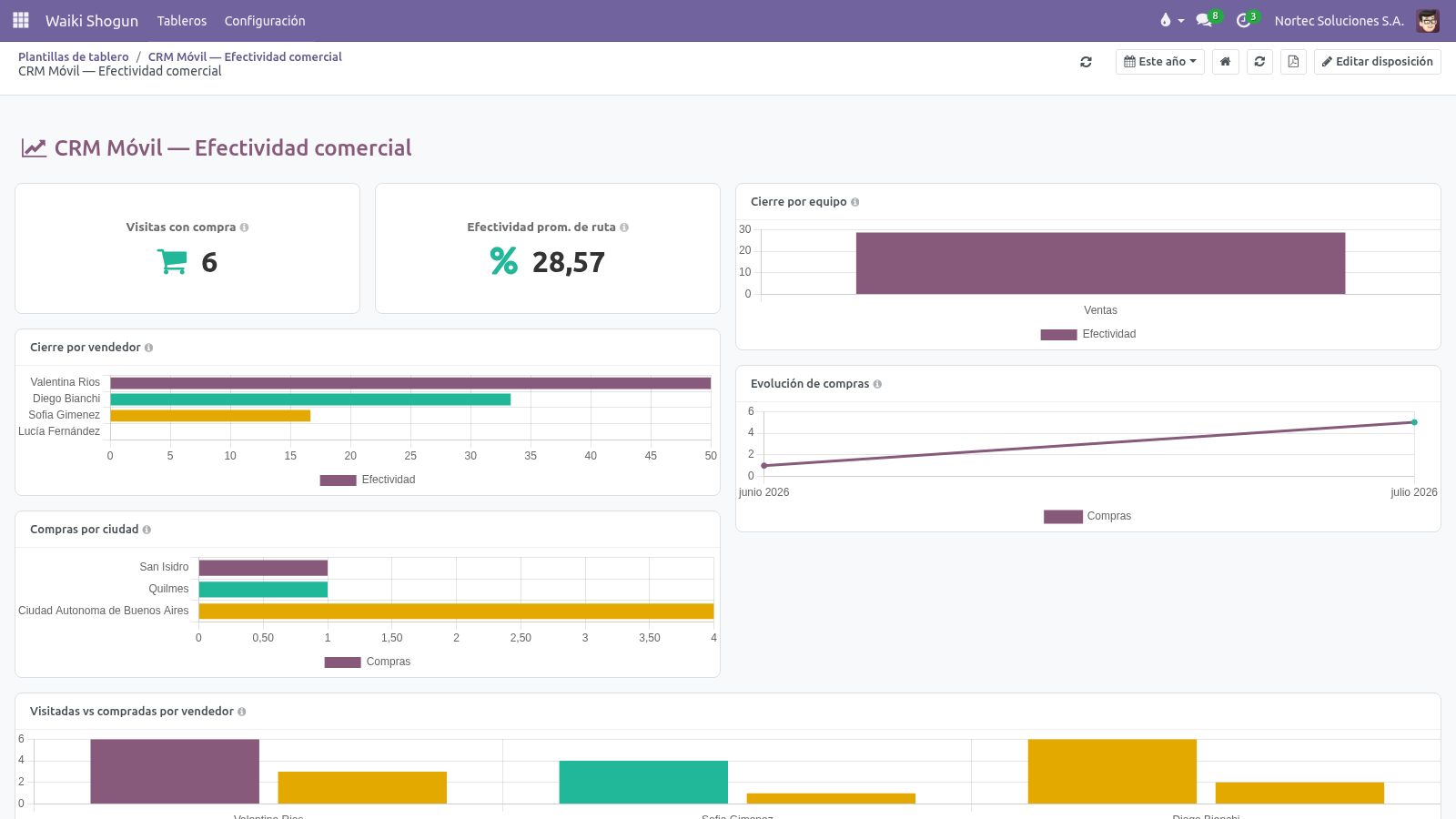Screen dimensions: 1456x819
Task: Open Nortec Soluciones S.A. company switcher
Action: [x=1339, y=20]
